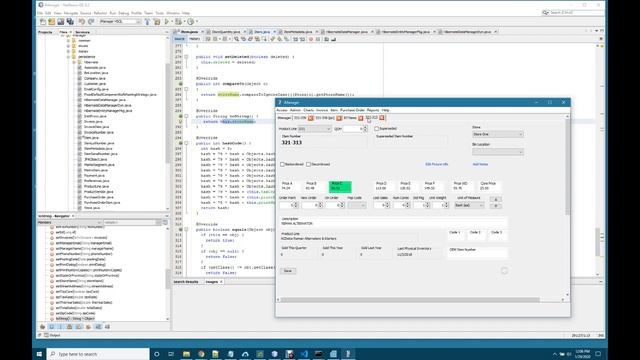This screenshot has width=640, height=360.
Task: Open the Unit of Measure dropdown
Action: click(x=469, y=205)
